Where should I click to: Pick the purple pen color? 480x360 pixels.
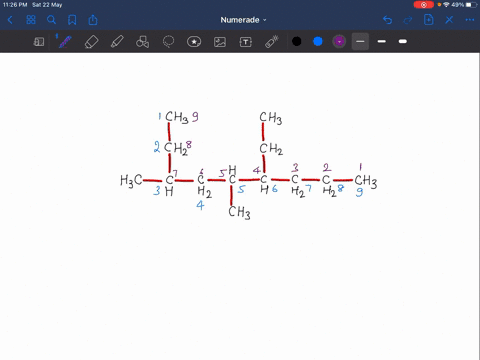click(339, 41)
